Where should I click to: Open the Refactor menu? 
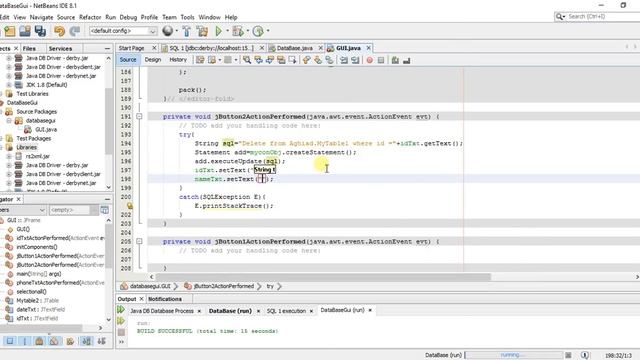coord(90,17)
